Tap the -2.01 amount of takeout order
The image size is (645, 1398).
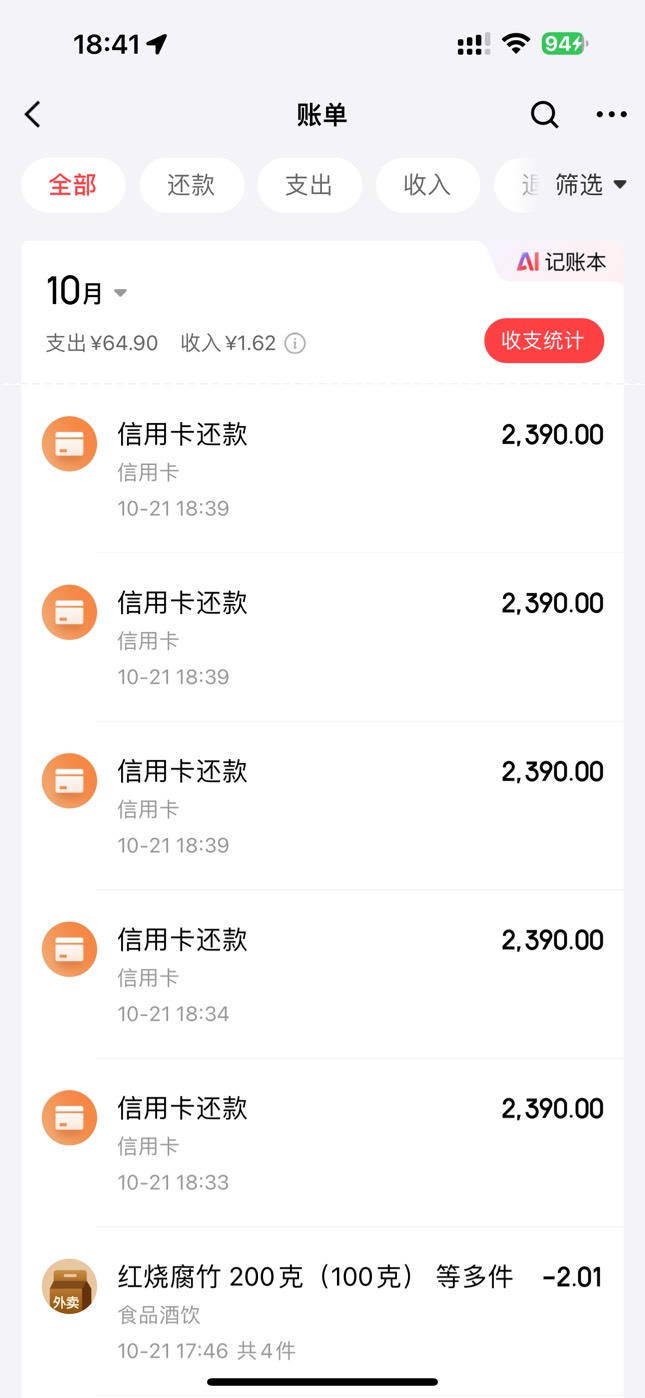point(572,1277)
